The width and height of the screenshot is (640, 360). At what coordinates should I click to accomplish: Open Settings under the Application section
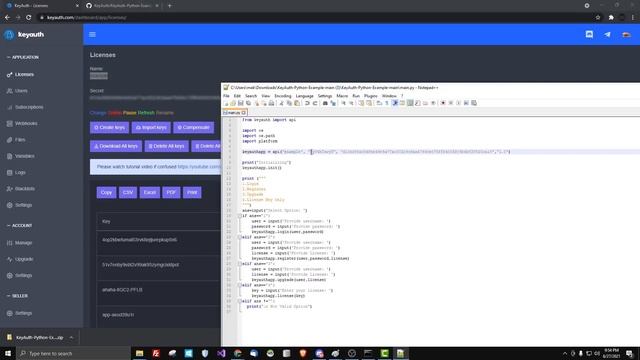tap(19, 205)
